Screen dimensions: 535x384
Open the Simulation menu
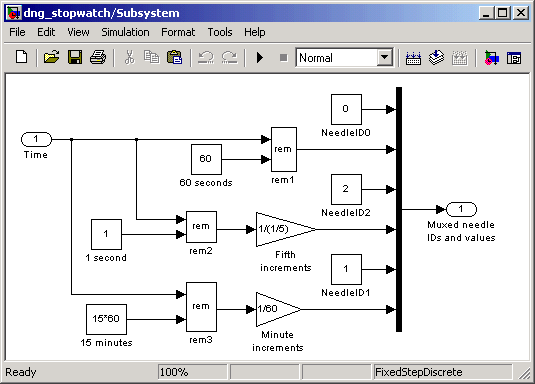click(x=125, y=32)
